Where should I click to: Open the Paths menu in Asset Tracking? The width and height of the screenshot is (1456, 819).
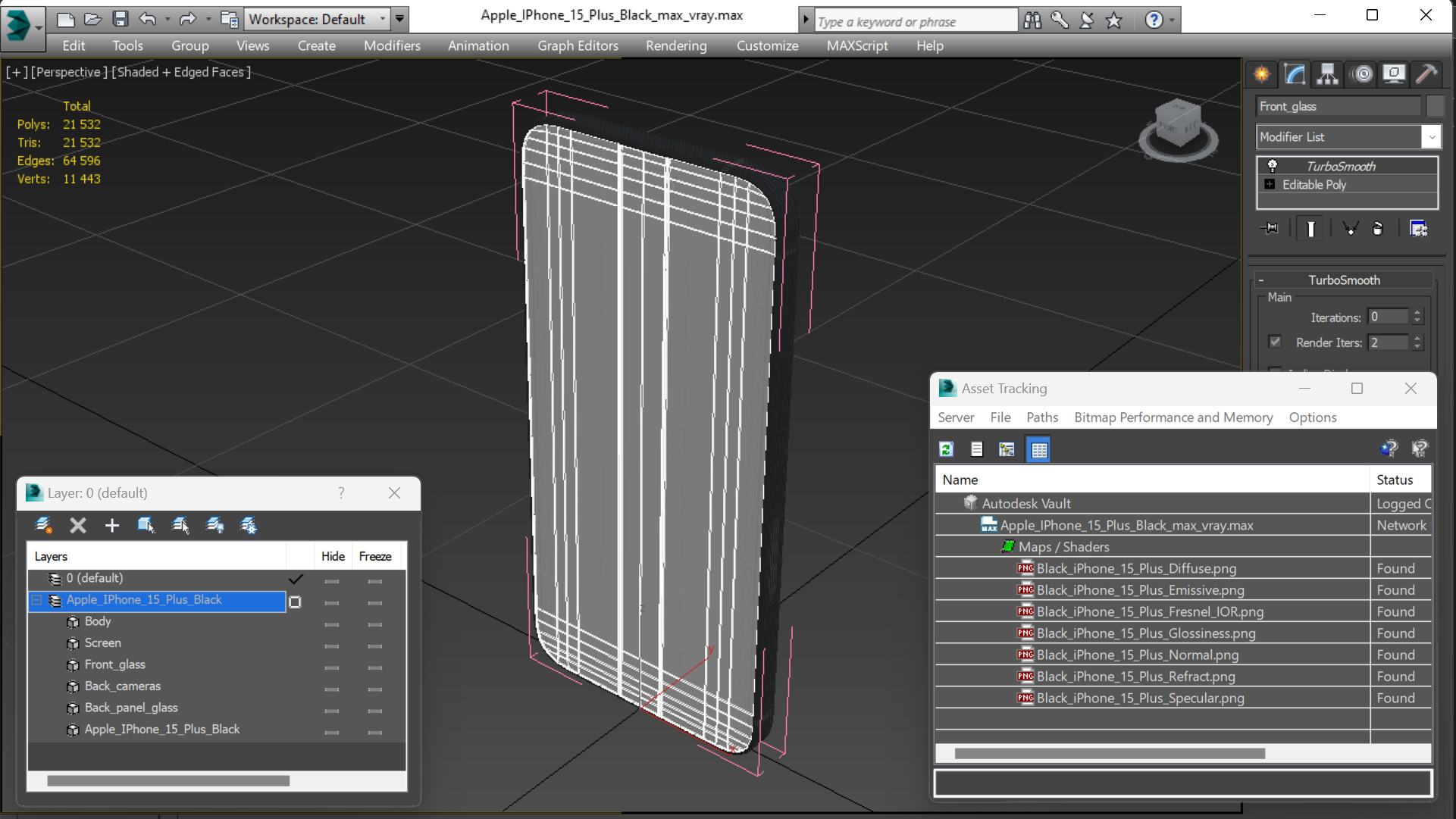[1042, 417]
